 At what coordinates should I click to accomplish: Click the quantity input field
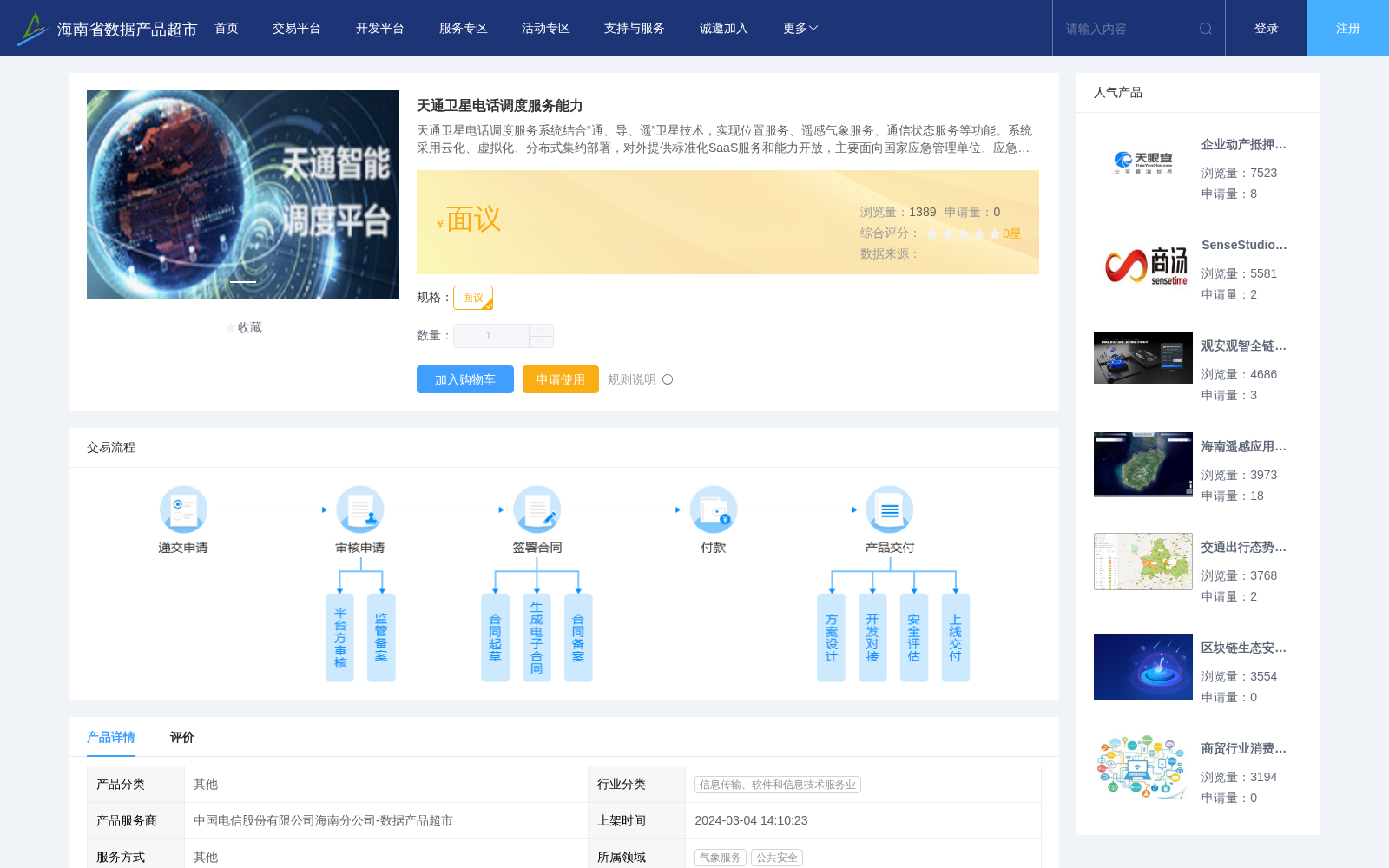491,336
